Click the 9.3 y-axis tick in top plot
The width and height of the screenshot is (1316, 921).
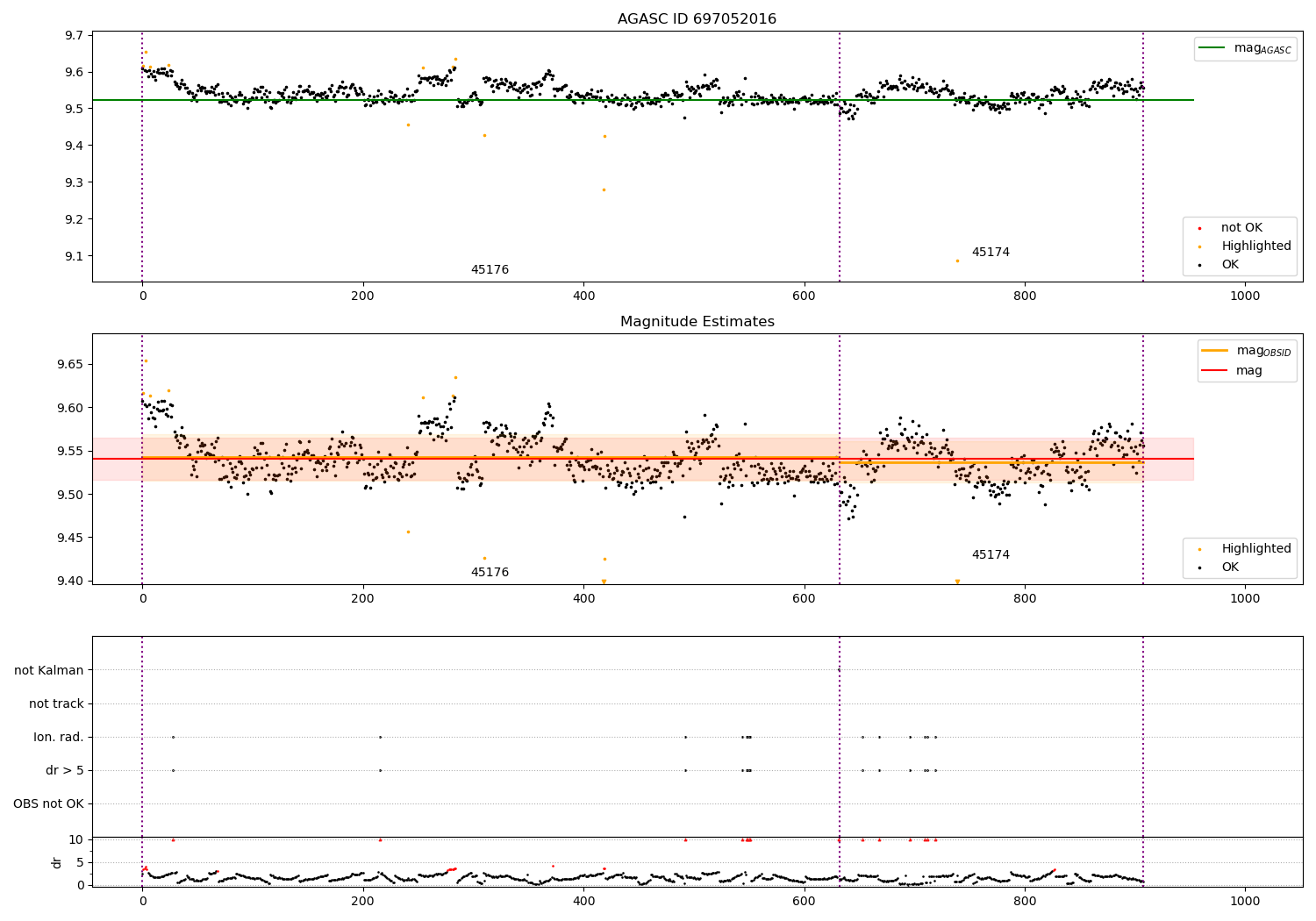75,183
